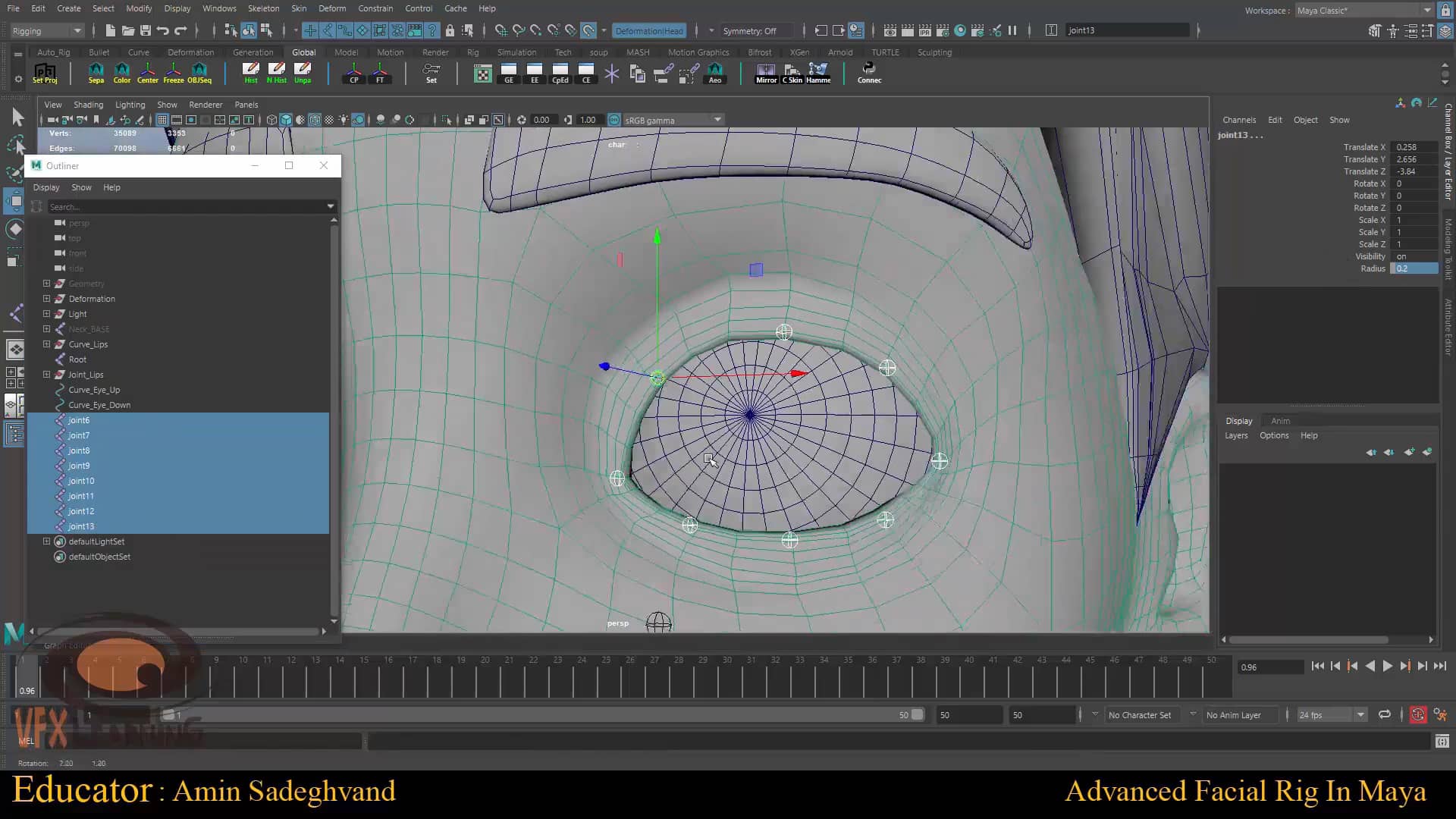Select the Connec shelf icon
Screen dimensions: 1456x819
click(x=868, y=73)
